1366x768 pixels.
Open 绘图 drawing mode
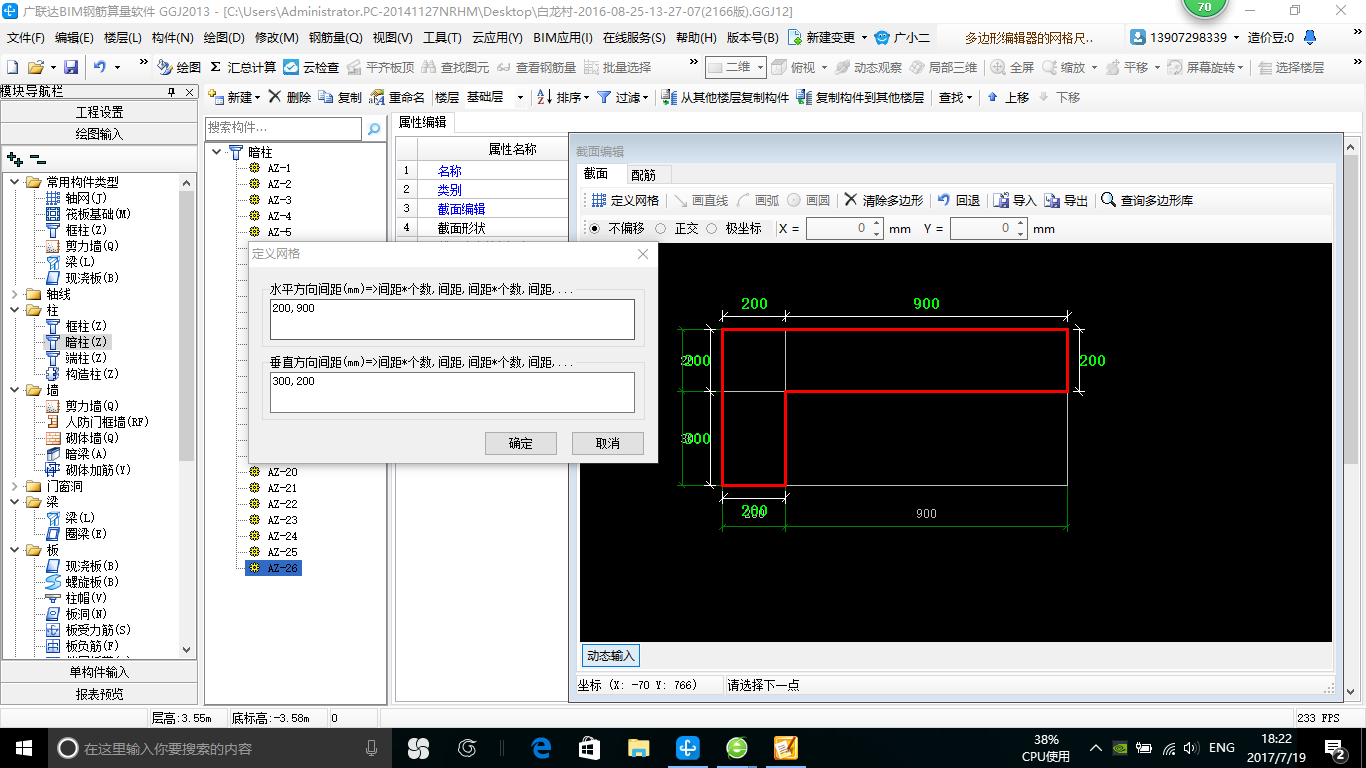[179, 67]
